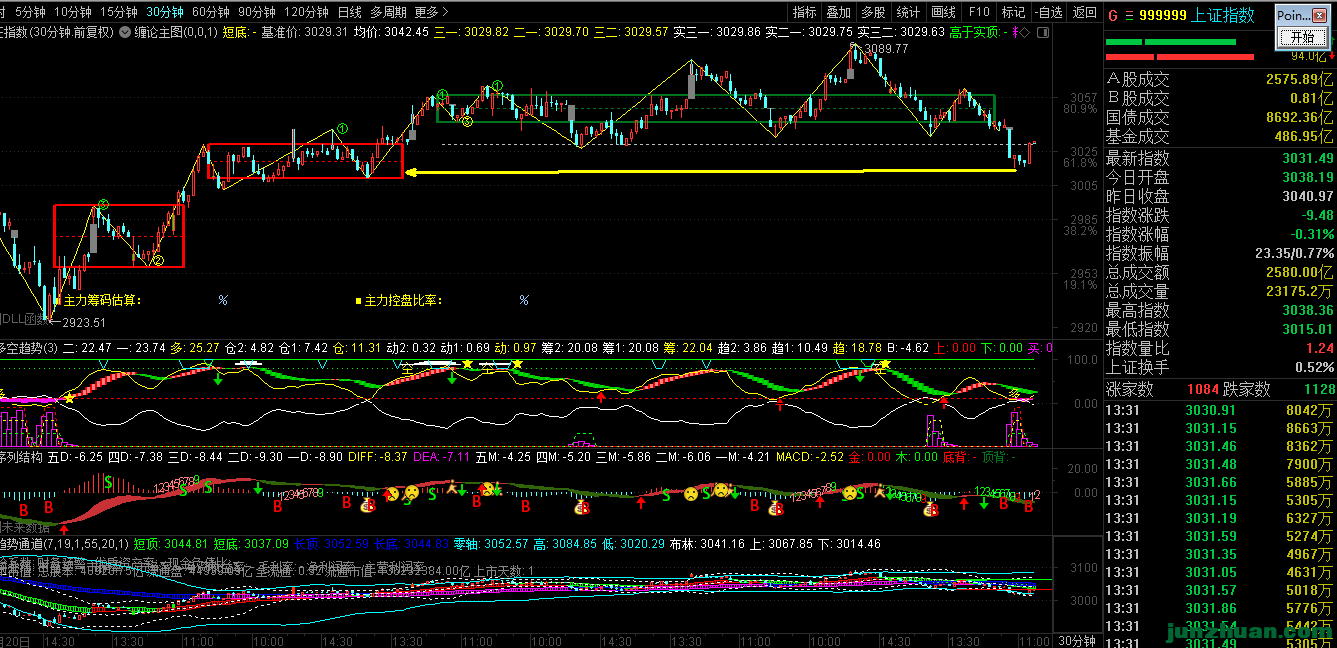The height and width of the screenshot is (648, 1337).
Task: Select the tick row with price 3030.91
Action: pyautogui.click(x=1219, y=409)
